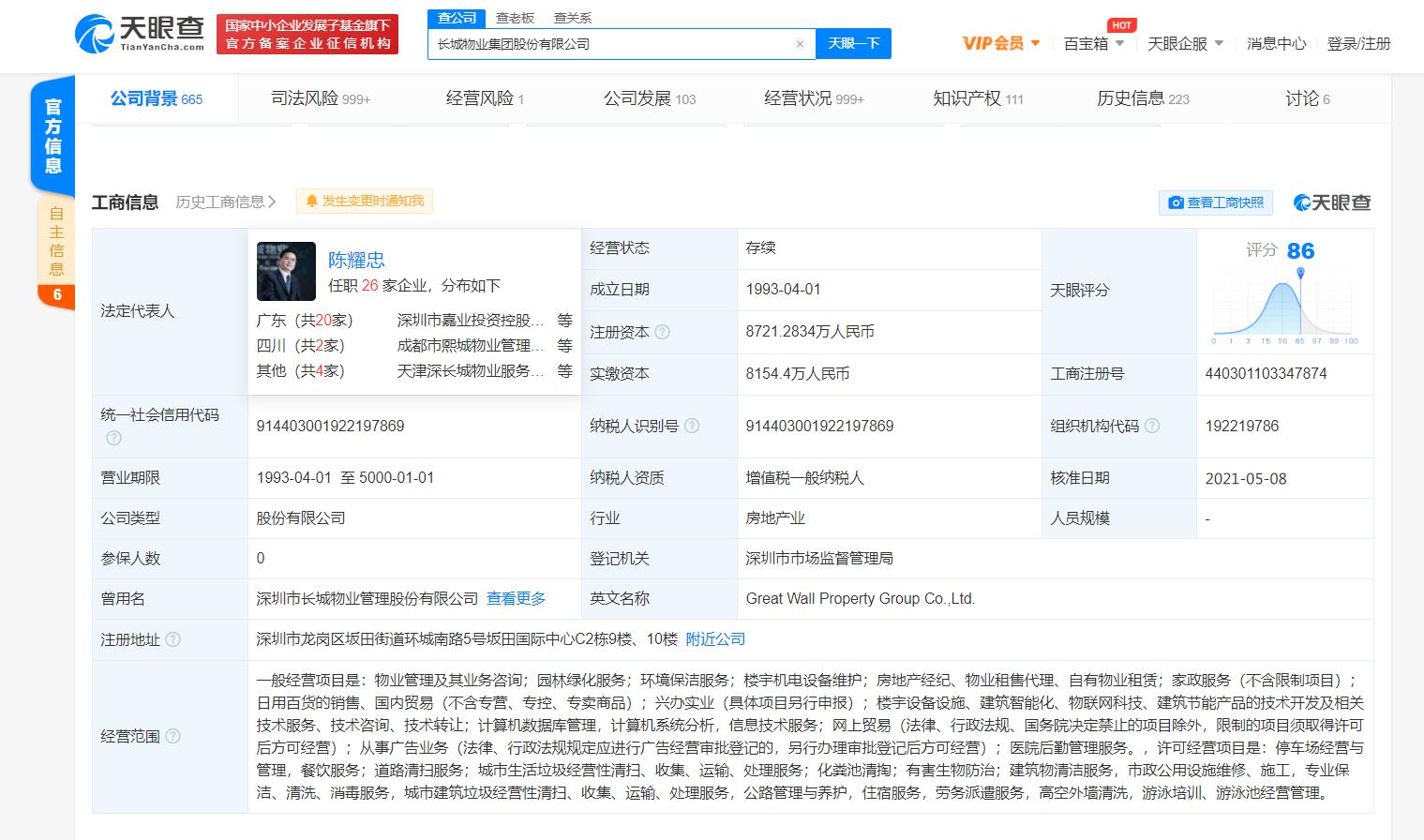The height and width of the screenshot is (840, 1424).
Task: Click 实缴资本 value 8154.4万人民币
Action: pyautogui.click(x=798, y=373)
